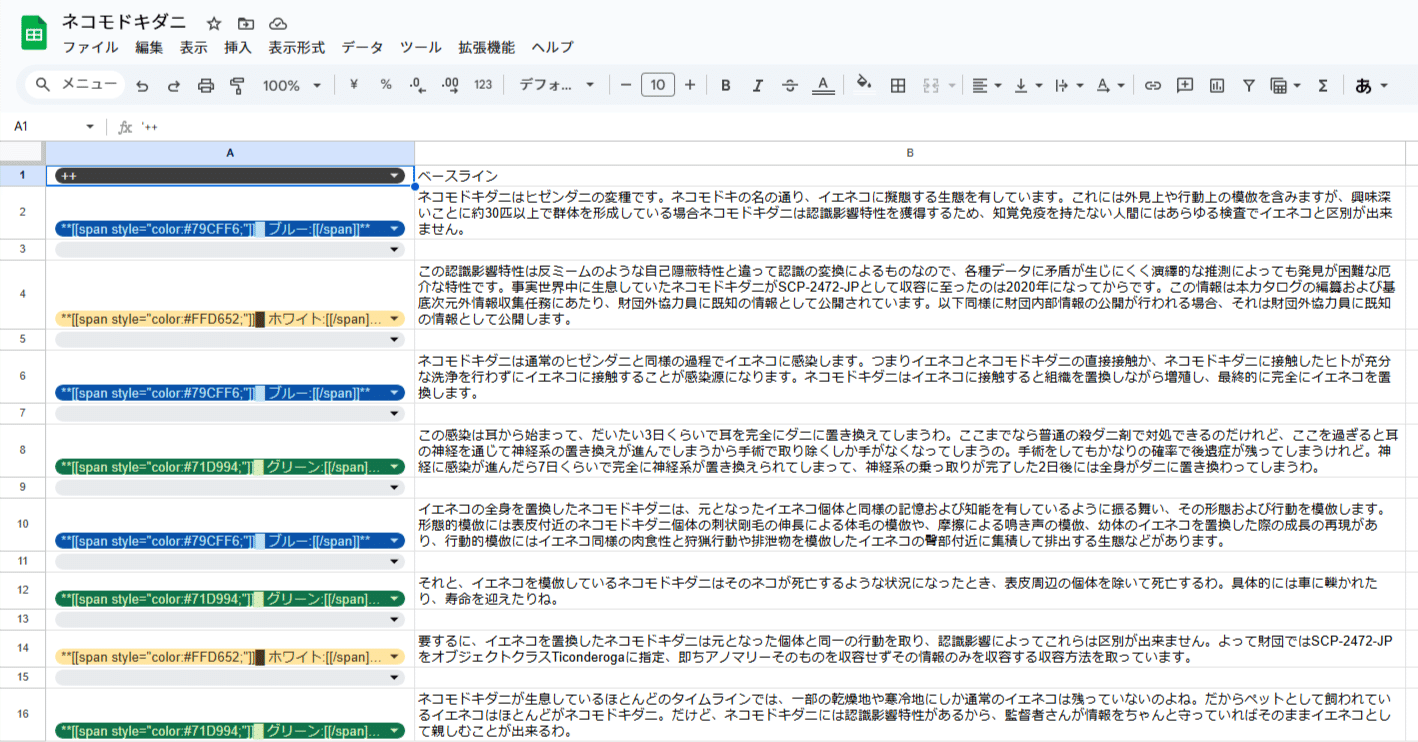Select the print icon in the toolbar
This screenshot has width=1418, height=742.
click(x=205, y=85)
